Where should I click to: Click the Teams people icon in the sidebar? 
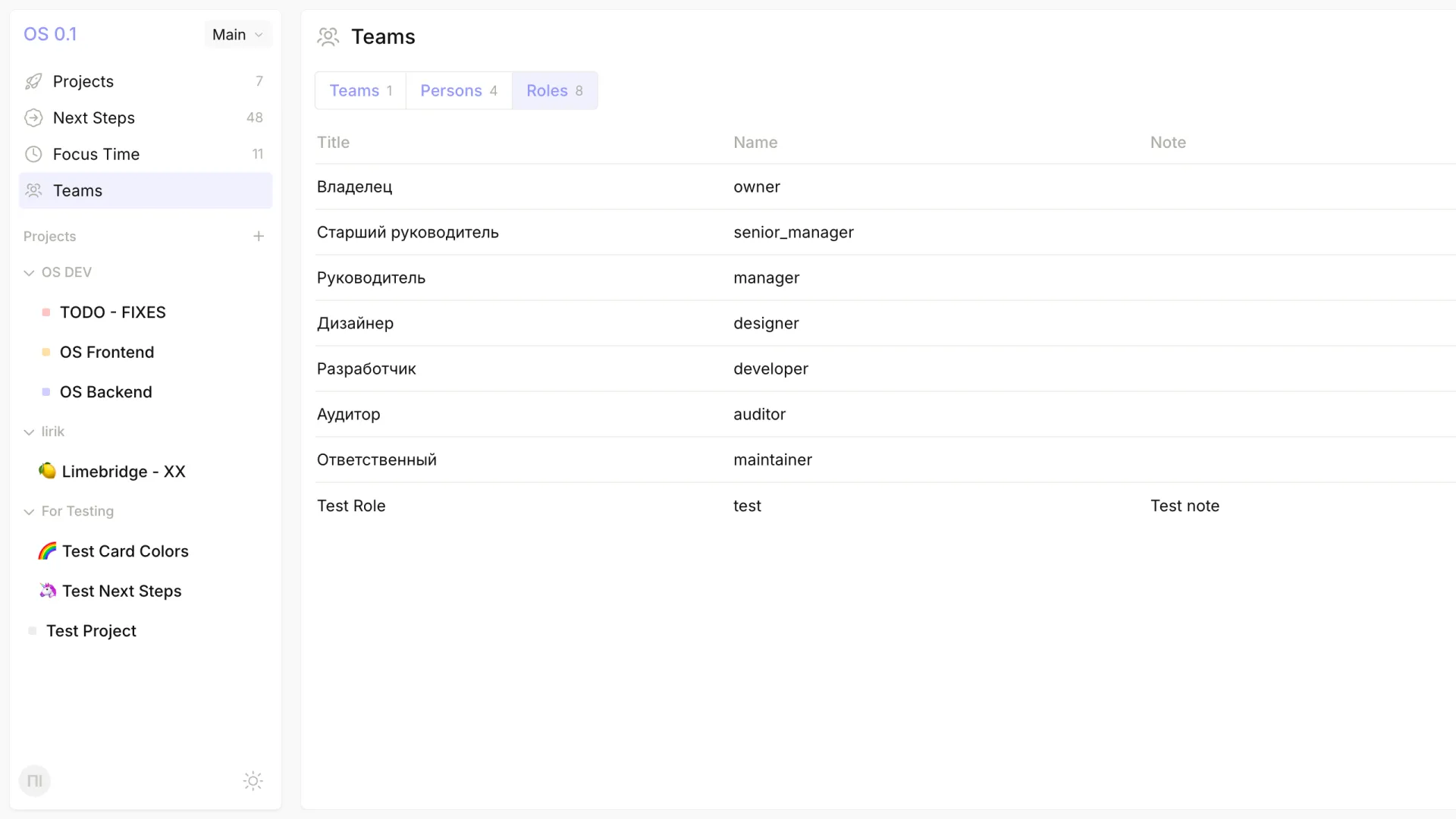click(33, 190)
